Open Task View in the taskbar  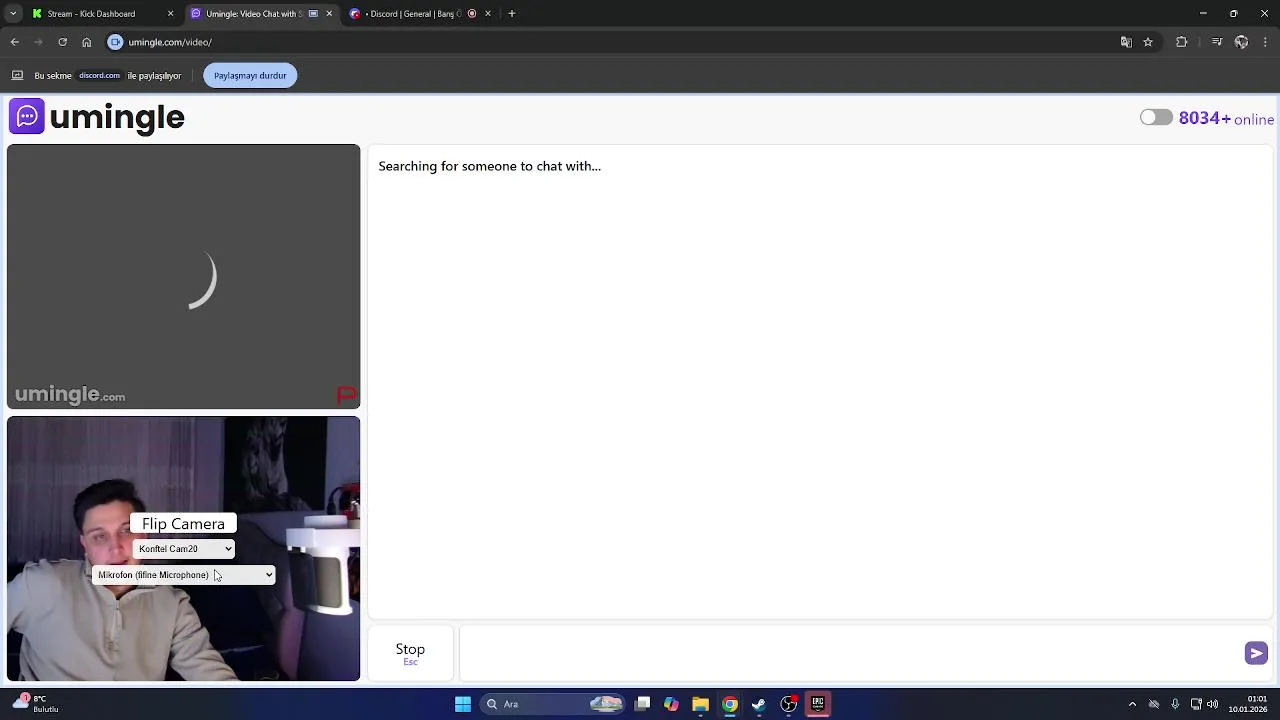642,704
